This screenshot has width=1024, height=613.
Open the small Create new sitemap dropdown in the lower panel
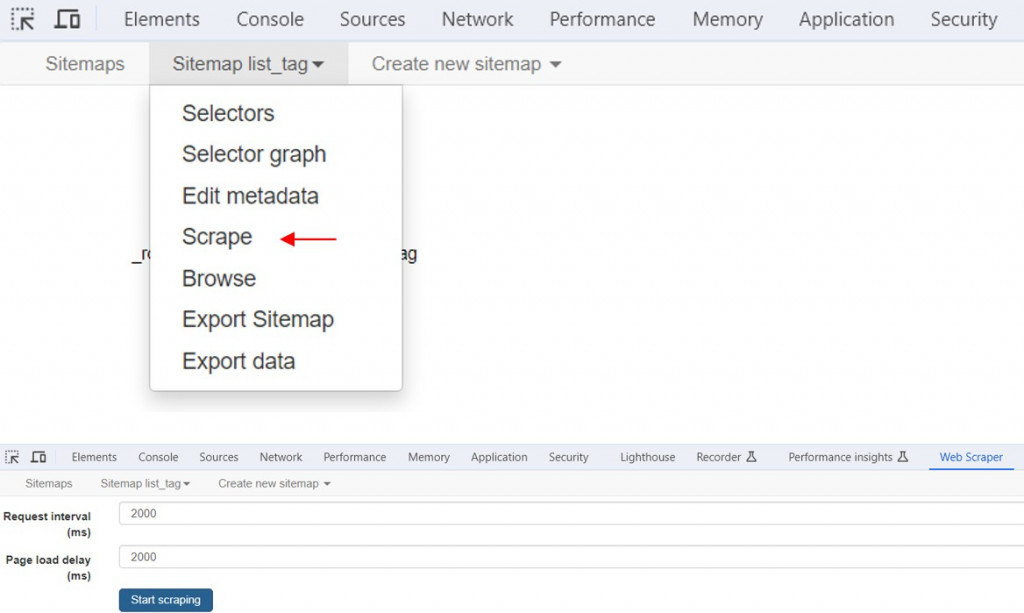tap(274, 484)
